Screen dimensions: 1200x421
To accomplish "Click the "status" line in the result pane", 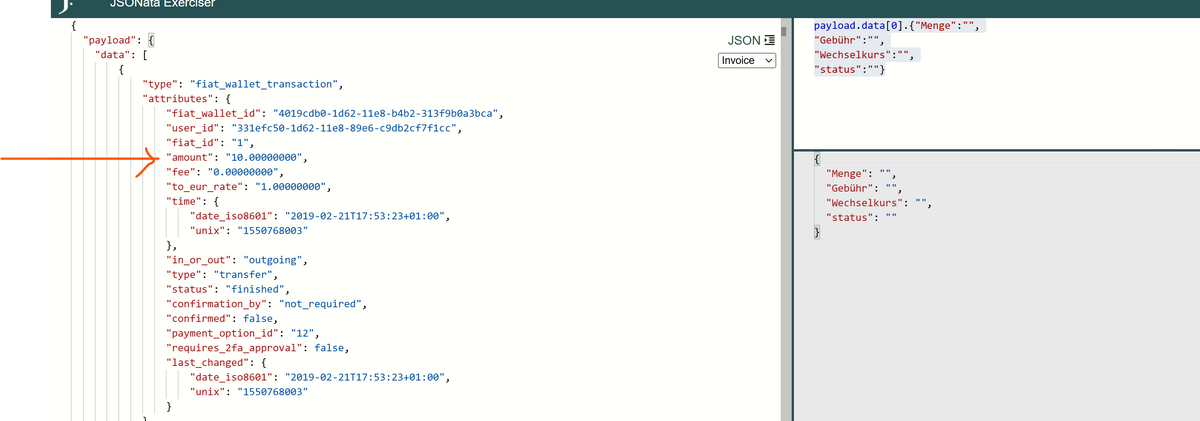I will coord(861,217).
